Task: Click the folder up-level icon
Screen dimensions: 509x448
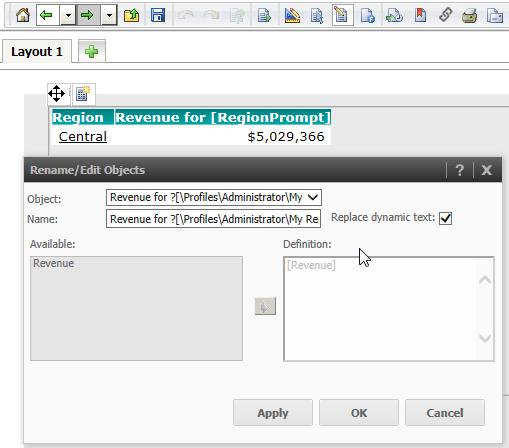Action: pyautogui.click(x=132, y=15)
